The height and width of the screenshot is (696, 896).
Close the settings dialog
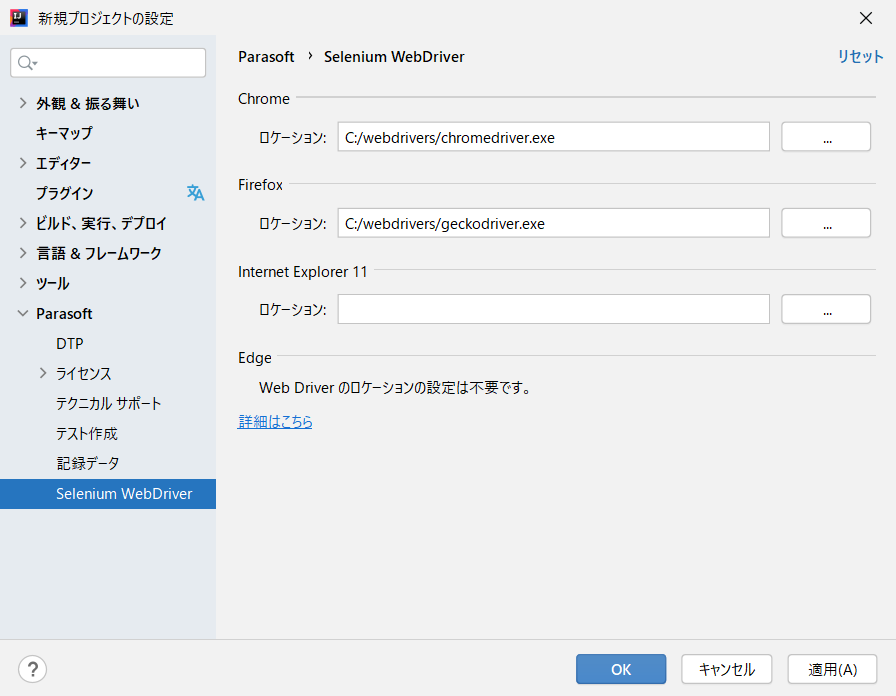click(x=866, y=18)
